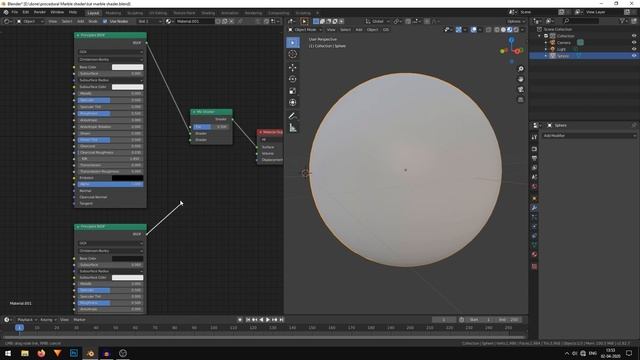The height and width of the screenshot is (360, 640).
Task: Open Material properties tab icon
Action: pos(534,254)
